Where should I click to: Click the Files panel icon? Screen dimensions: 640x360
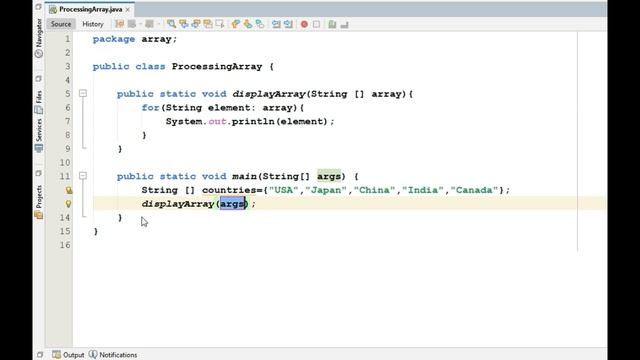39,109
